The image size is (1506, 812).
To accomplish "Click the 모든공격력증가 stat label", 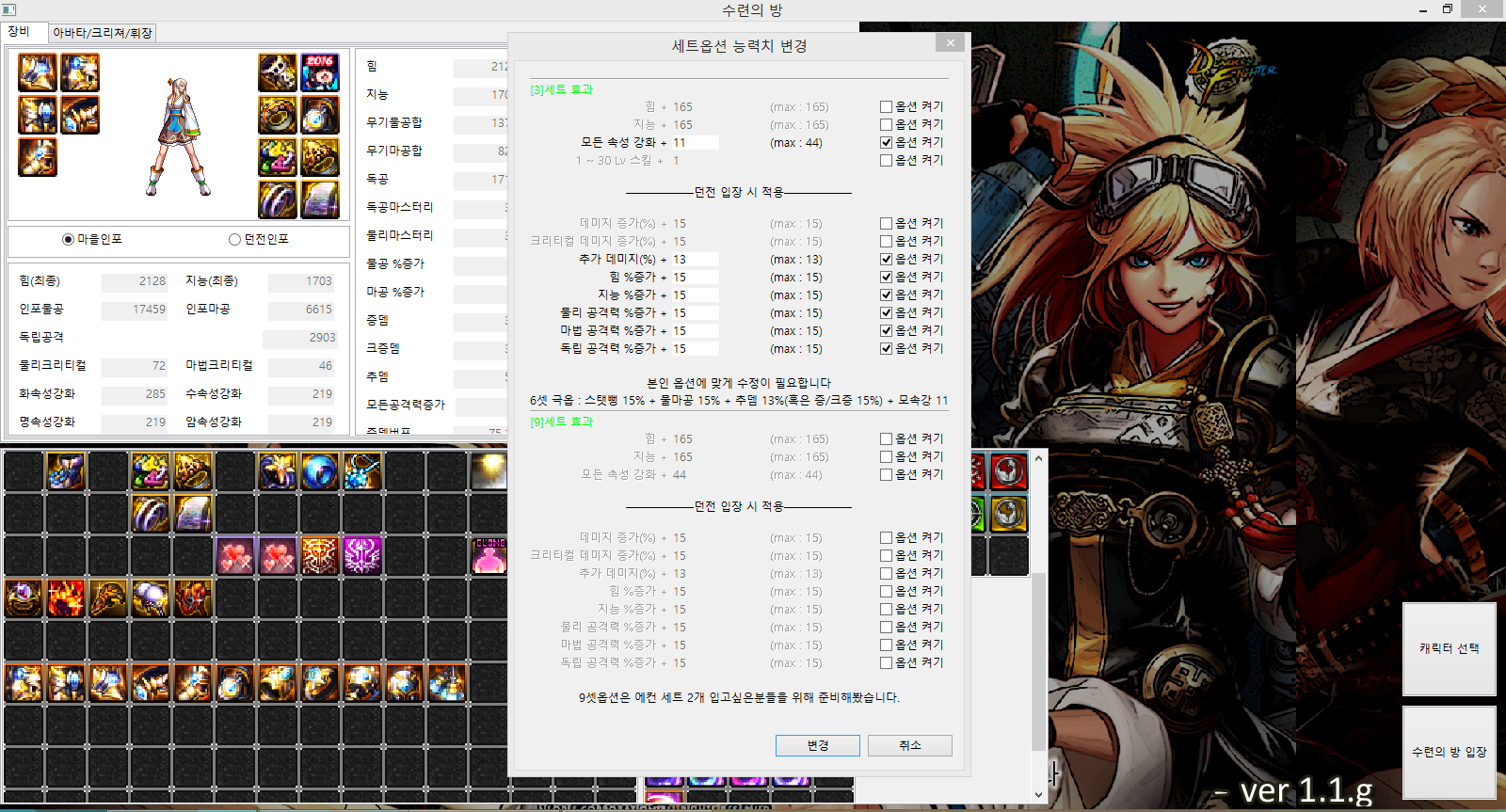I will tap(406, 405).
